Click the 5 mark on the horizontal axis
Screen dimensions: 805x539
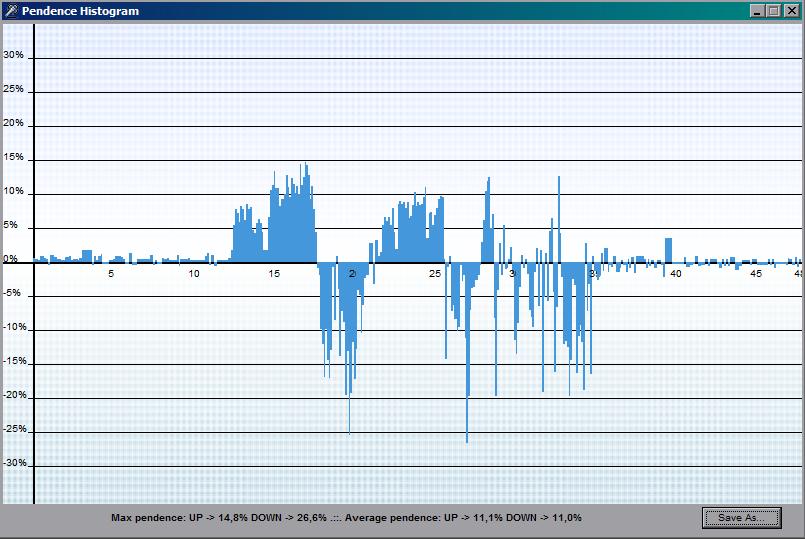click(111, 274)
